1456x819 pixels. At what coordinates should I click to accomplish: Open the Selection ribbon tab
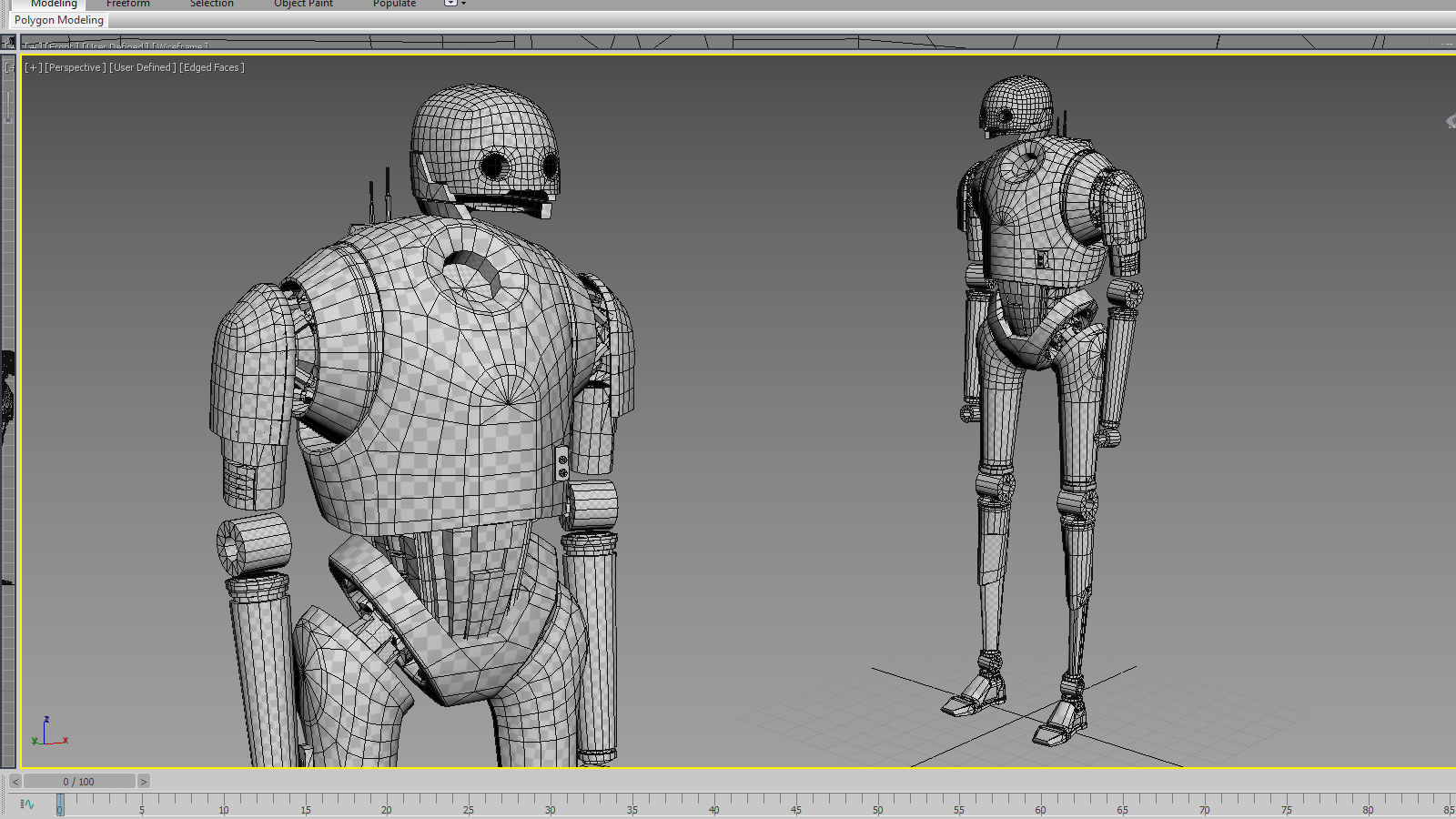click(x=212, y=5)
